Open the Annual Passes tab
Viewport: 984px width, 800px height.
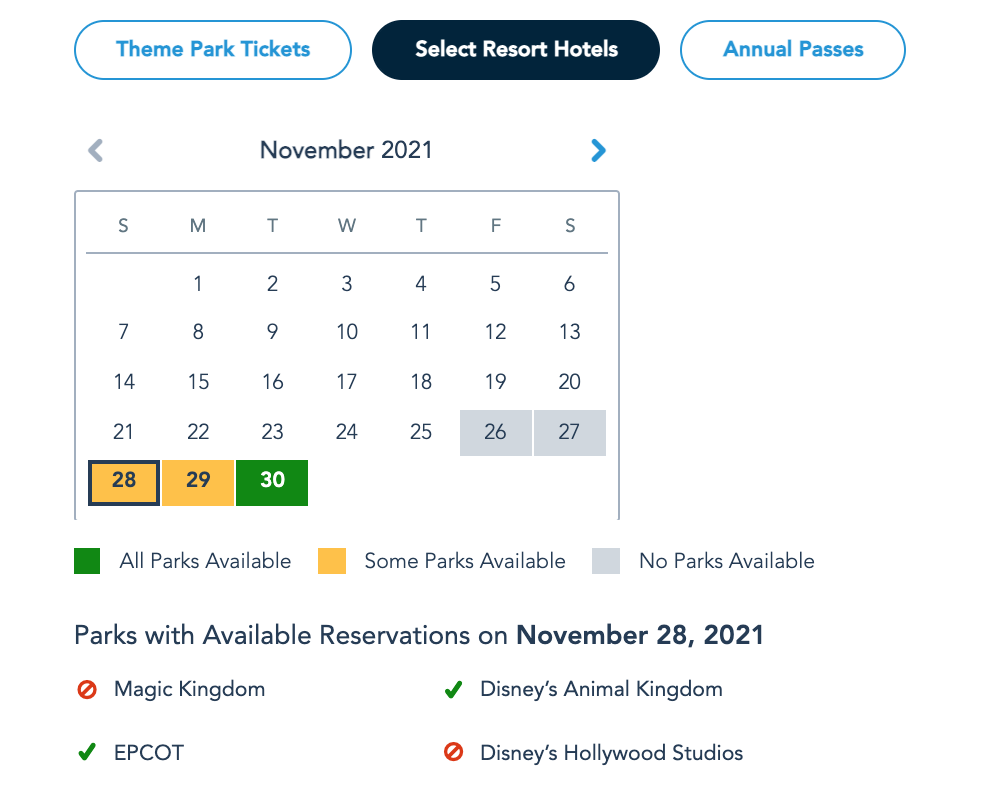793,50
